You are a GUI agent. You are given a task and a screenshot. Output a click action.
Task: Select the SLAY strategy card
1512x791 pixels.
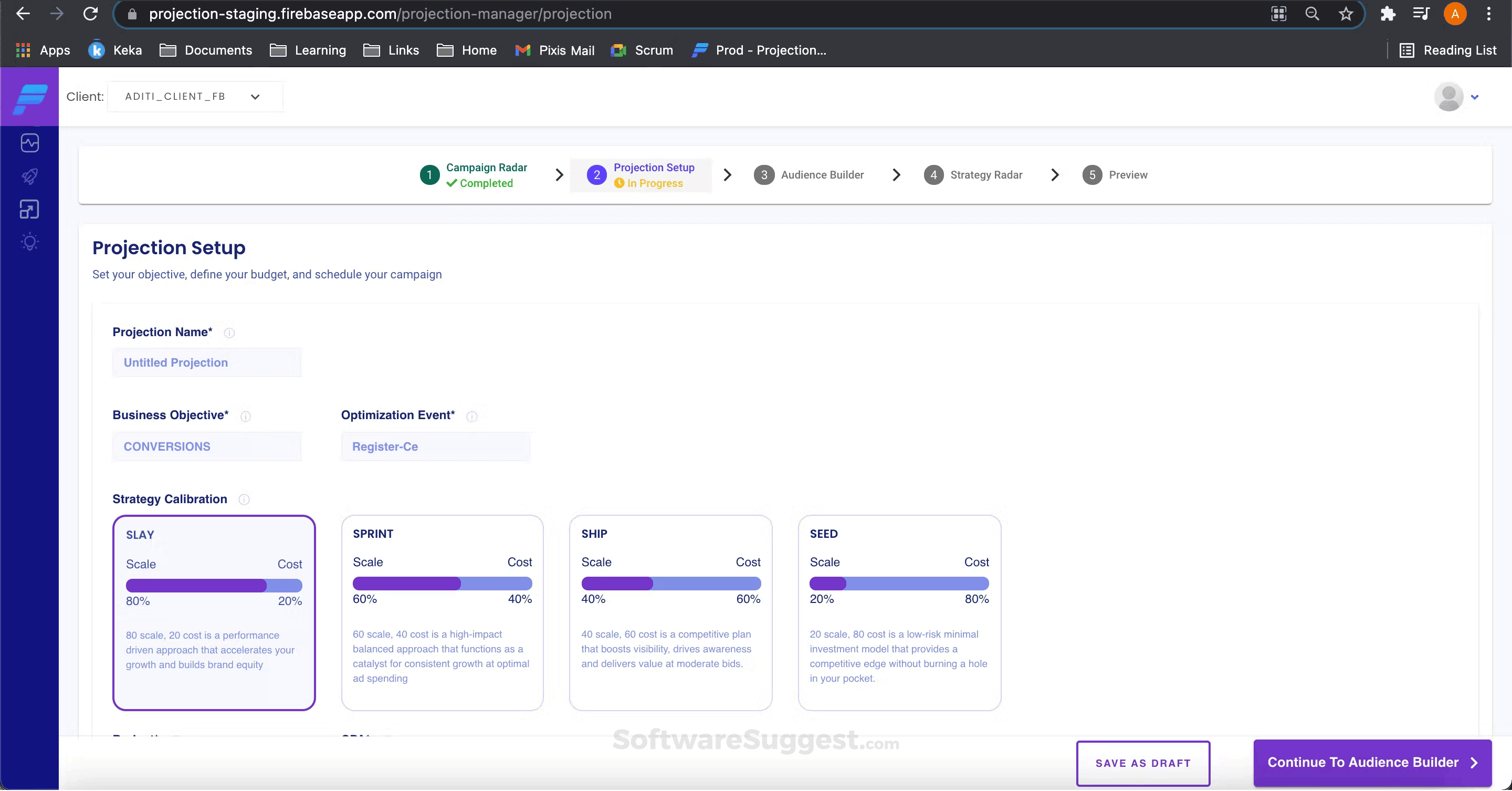[x=214, y=613]
